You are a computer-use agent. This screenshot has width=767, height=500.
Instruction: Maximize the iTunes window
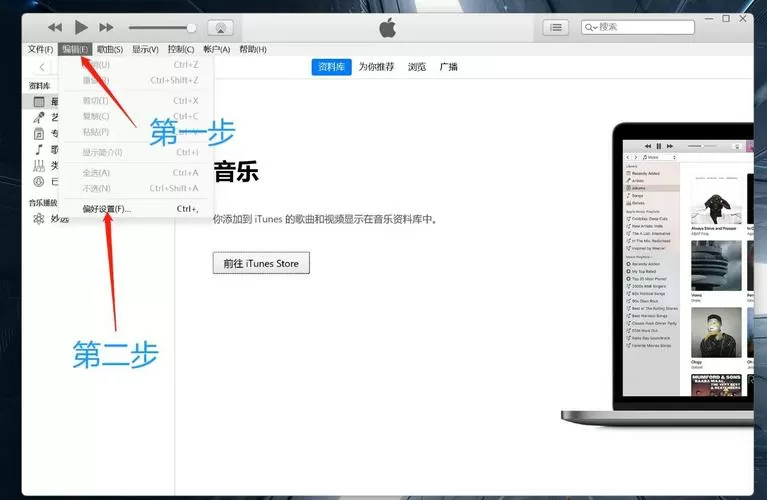coord(726,19)
